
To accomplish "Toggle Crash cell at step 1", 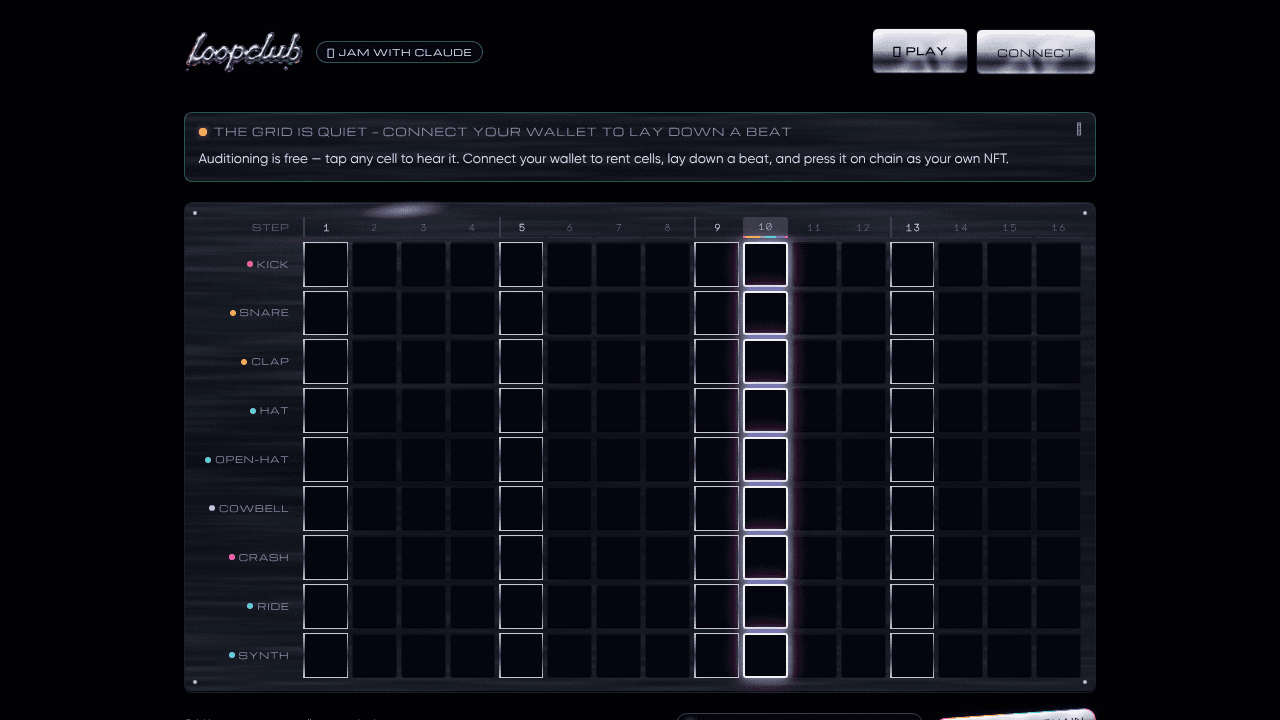I will tap(326, 558).
